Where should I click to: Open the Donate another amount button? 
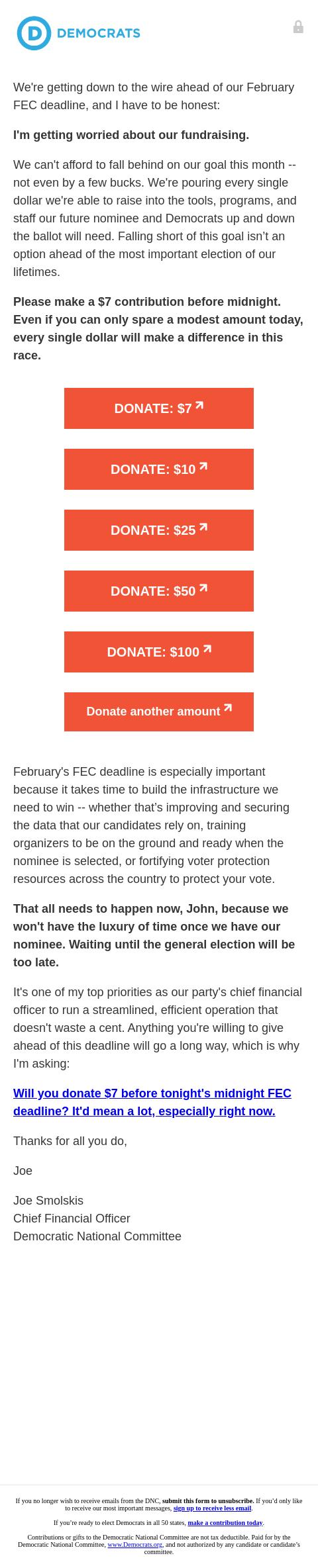(159, 712)
